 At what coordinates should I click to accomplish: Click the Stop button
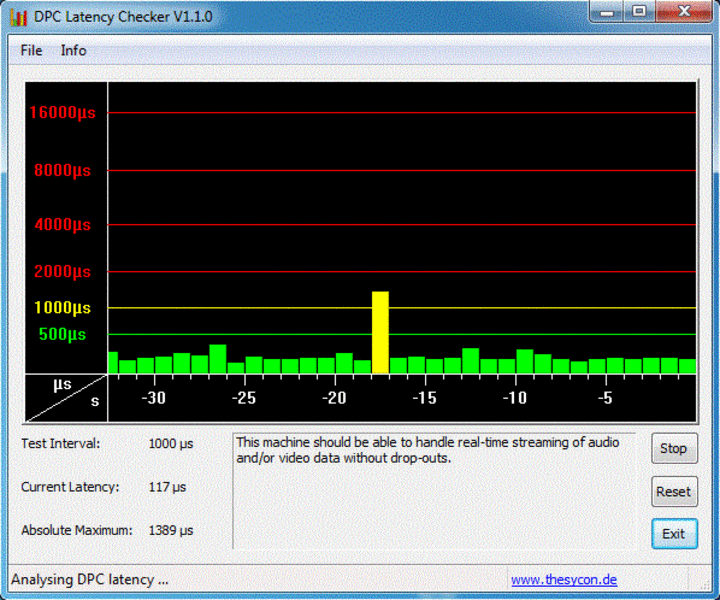[x=674, y=449]
